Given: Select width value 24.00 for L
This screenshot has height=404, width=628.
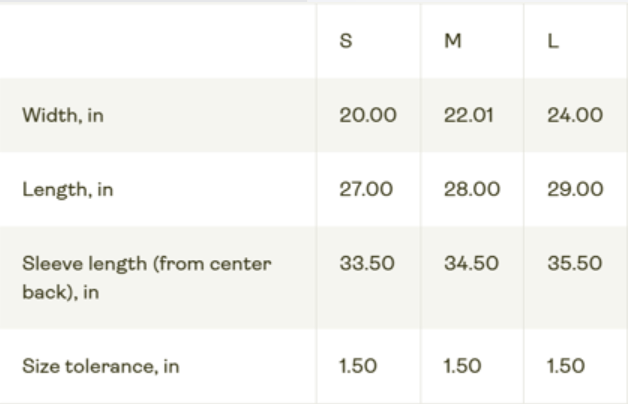Looking at the screenshot, I should pyautogui.click(x=575, y=115).
